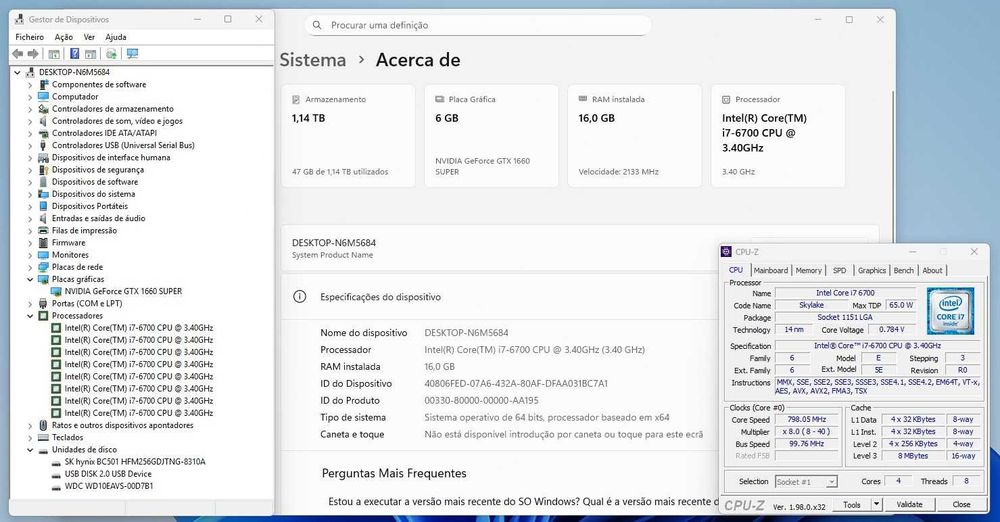1000x522 pixels.
Task: Collapse the Placas gráficas node
Action: [30, 279]
